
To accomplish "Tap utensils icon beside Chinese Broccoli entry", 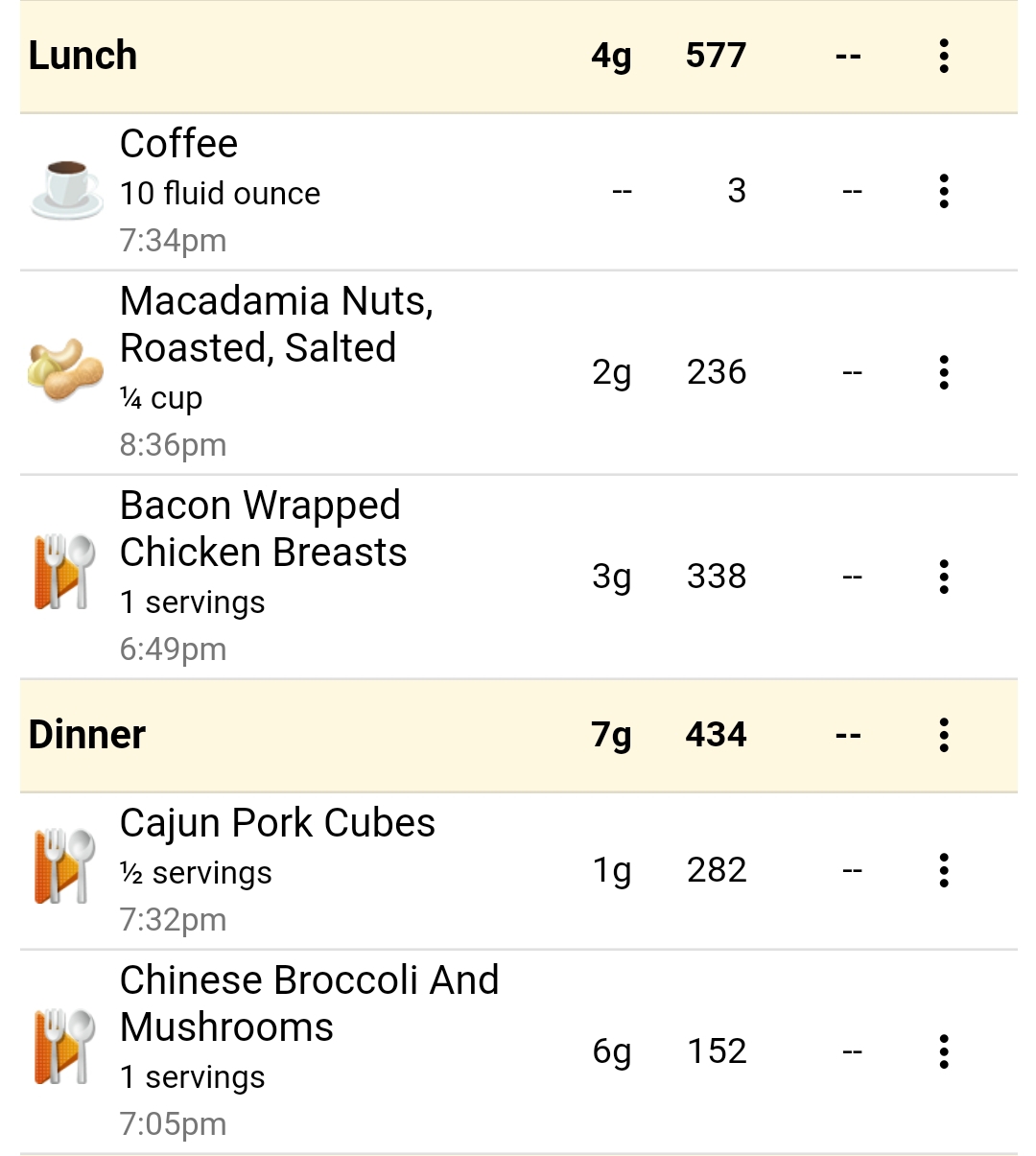I will tap(65, 1047).
